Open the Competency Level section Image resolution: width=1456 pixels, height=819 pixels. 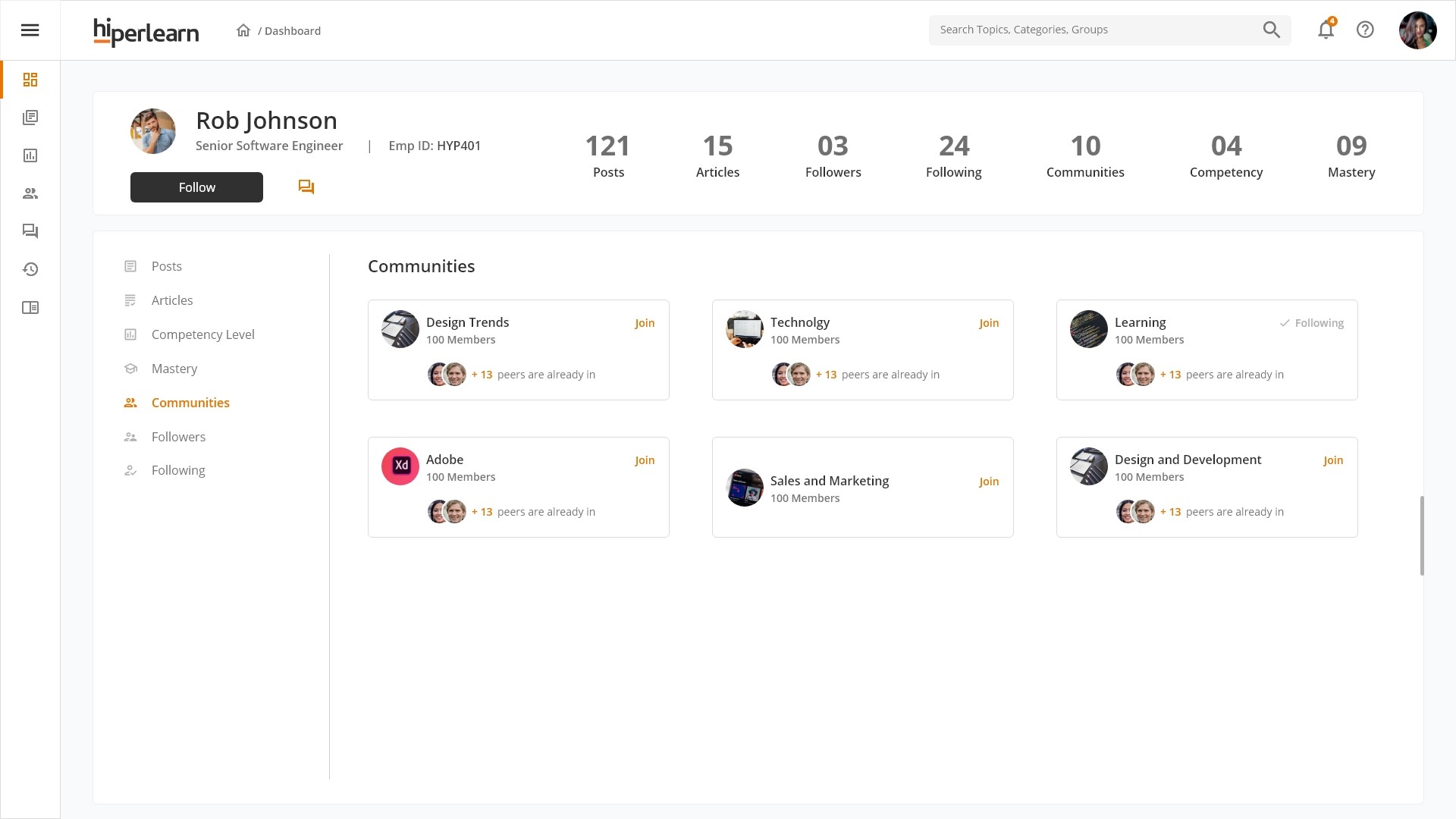point(202,334)
